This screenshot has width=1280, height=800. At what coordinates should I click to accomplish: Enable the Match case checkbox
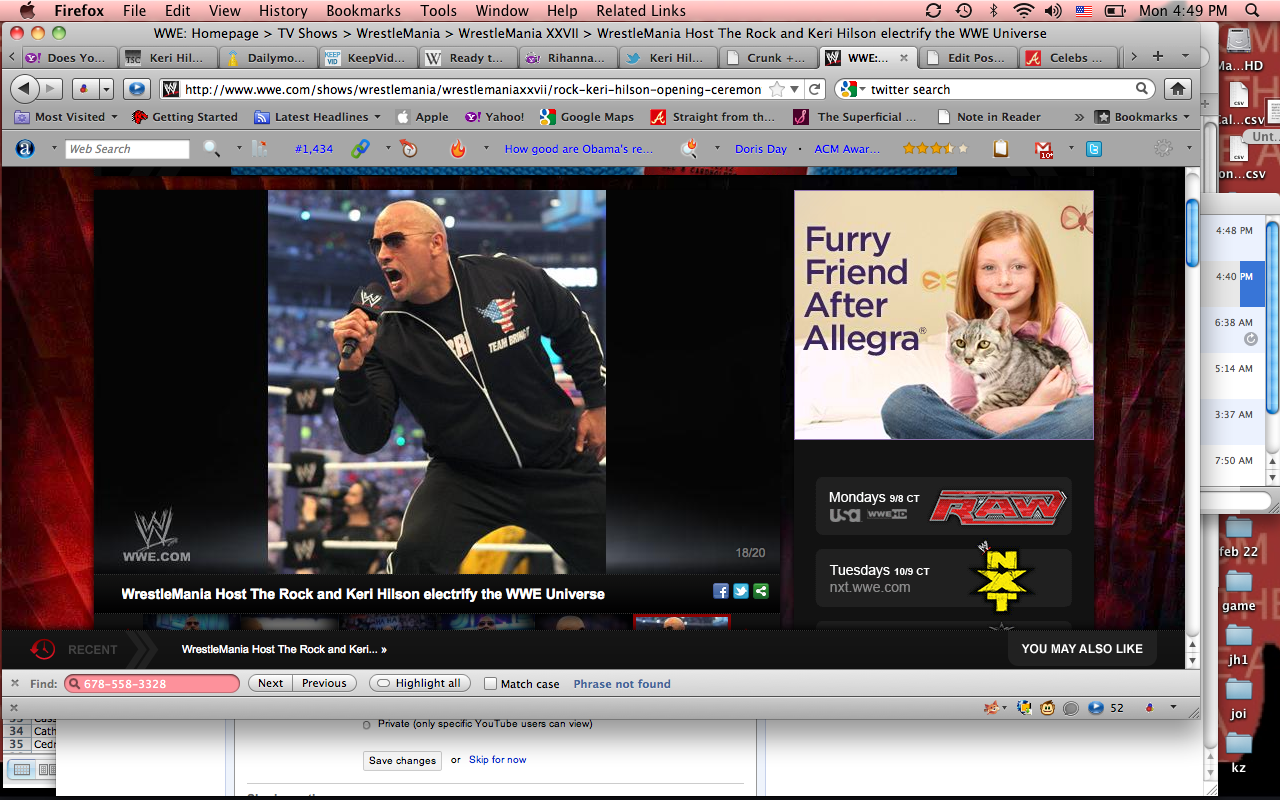point(491,684)
